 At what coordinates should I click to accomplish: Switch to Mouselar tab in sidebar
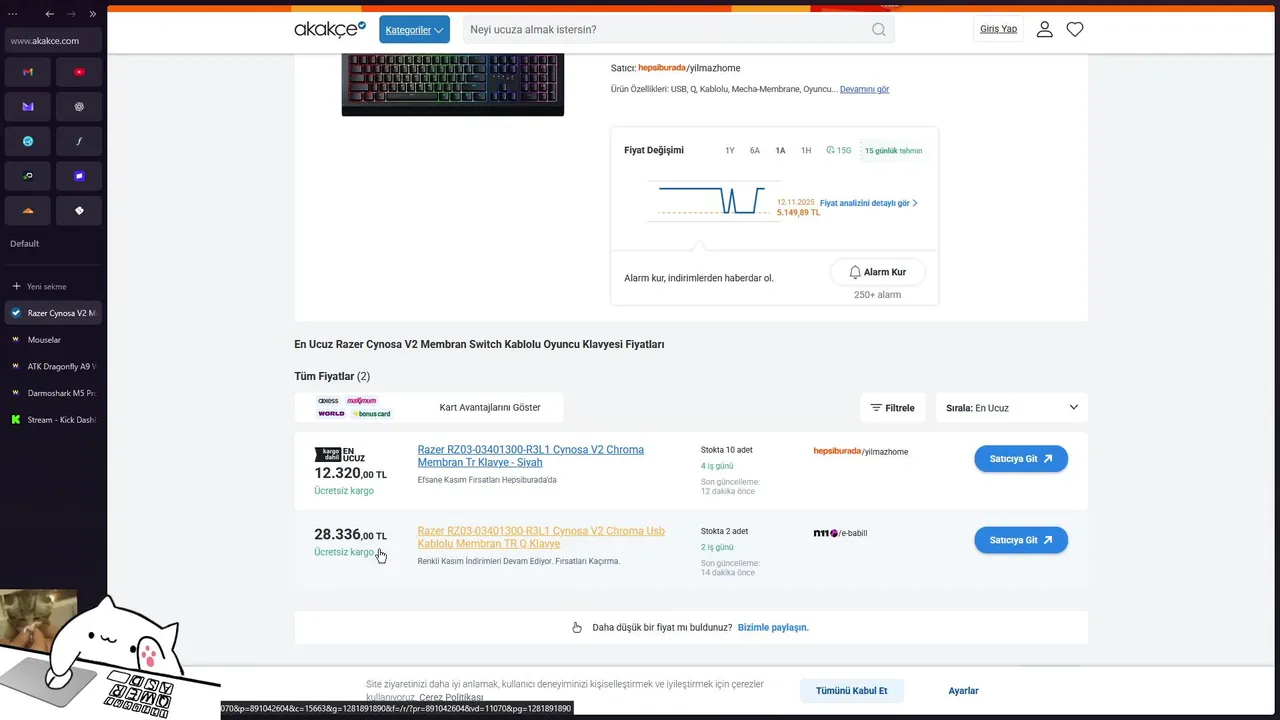pyautogui.click(x=53, y=340)
